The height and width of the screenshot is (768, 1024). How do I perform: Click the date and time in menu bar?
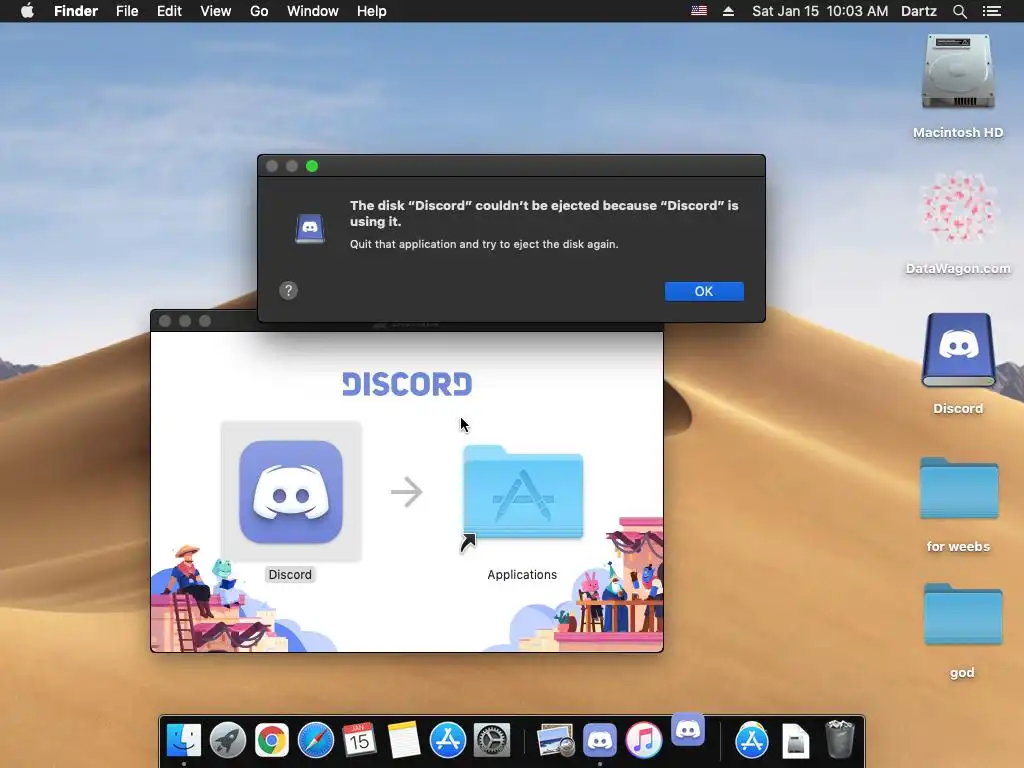820,11
